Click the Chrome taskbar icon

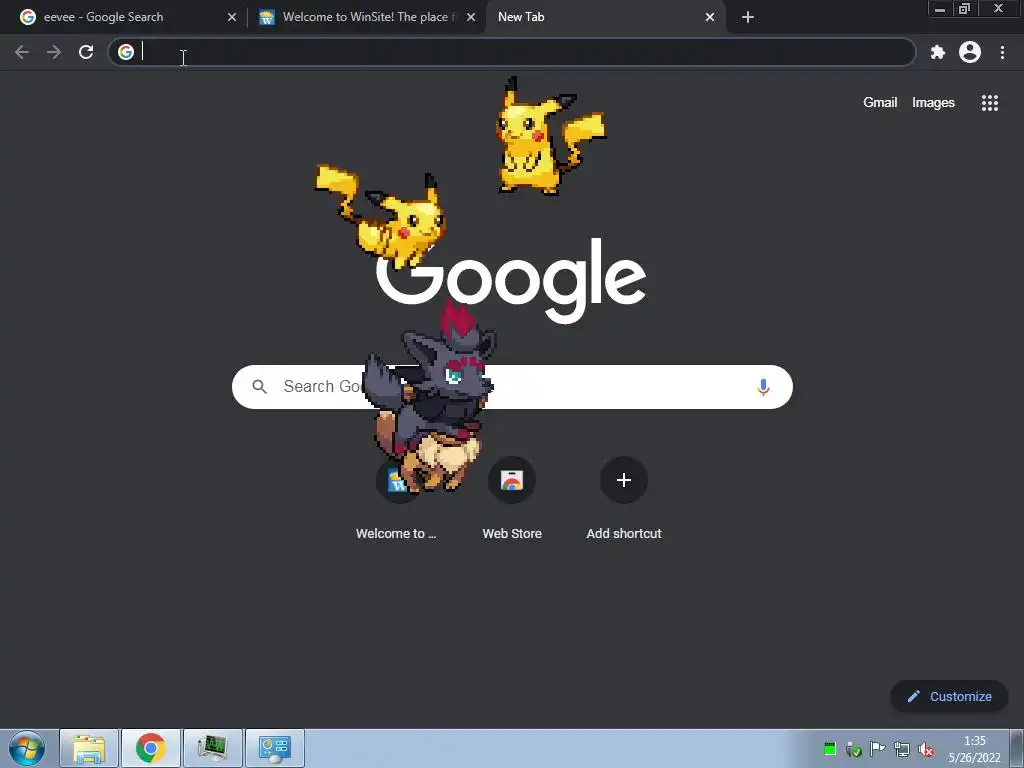coord(150,748)
